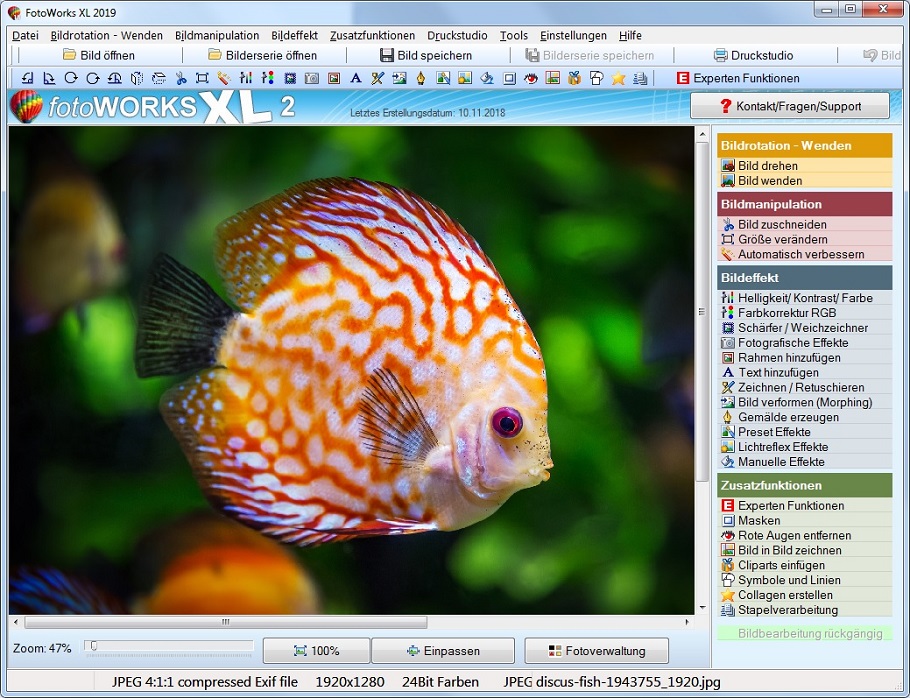
Task: Click the scissors crop icon in the toolbar
Action: [180, 78]
